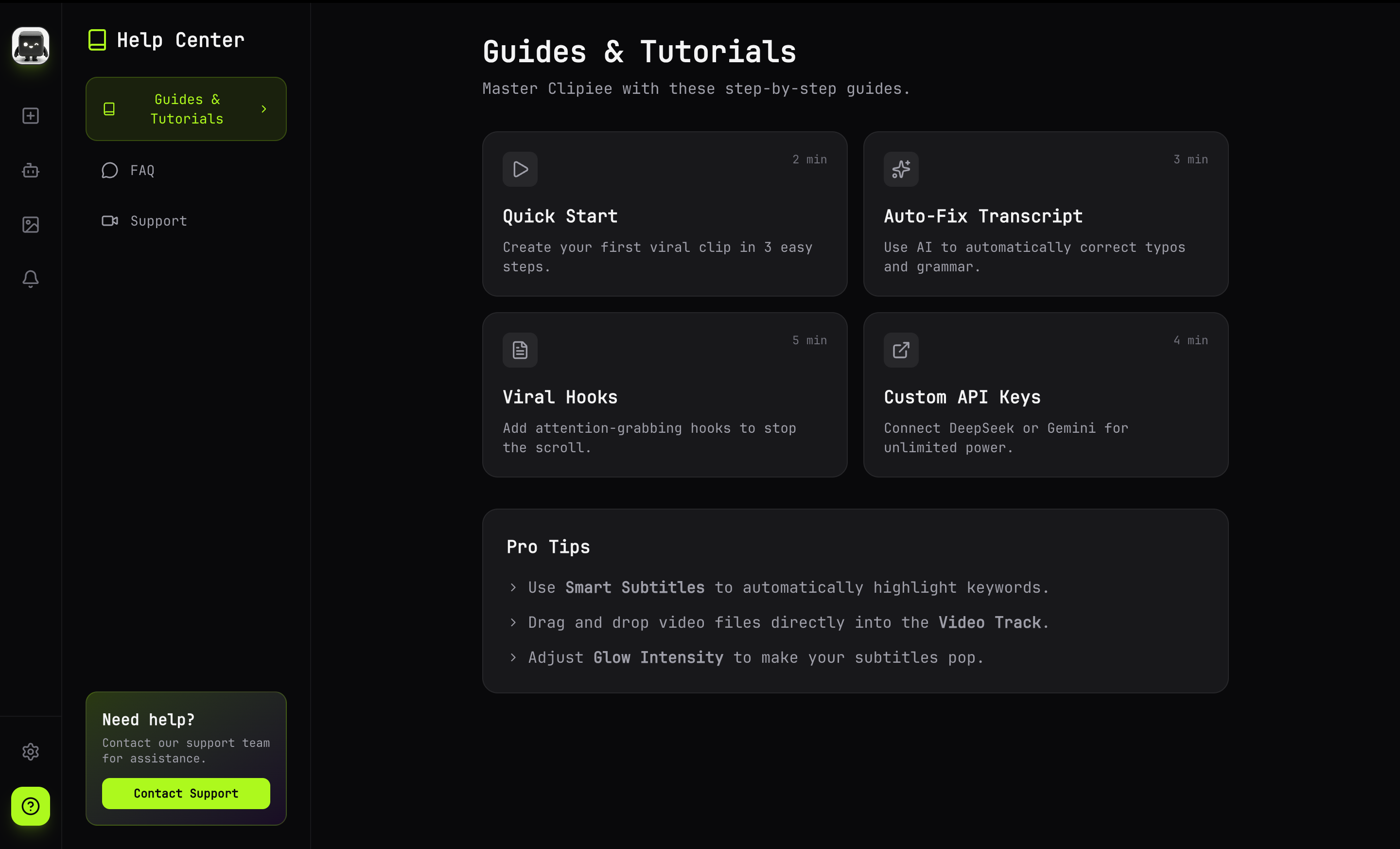Screen dimensions: 1400x849
Task: Select the Quick Start play icon
Action: click(x=519, y=169)
